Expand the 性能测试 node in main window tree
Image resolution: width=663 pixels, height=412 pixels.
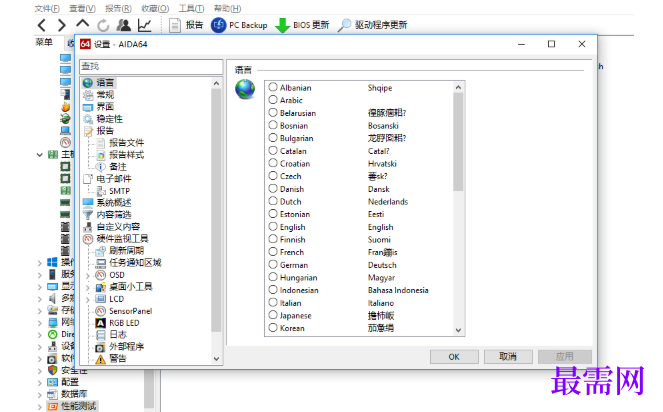tap(40, 407)
